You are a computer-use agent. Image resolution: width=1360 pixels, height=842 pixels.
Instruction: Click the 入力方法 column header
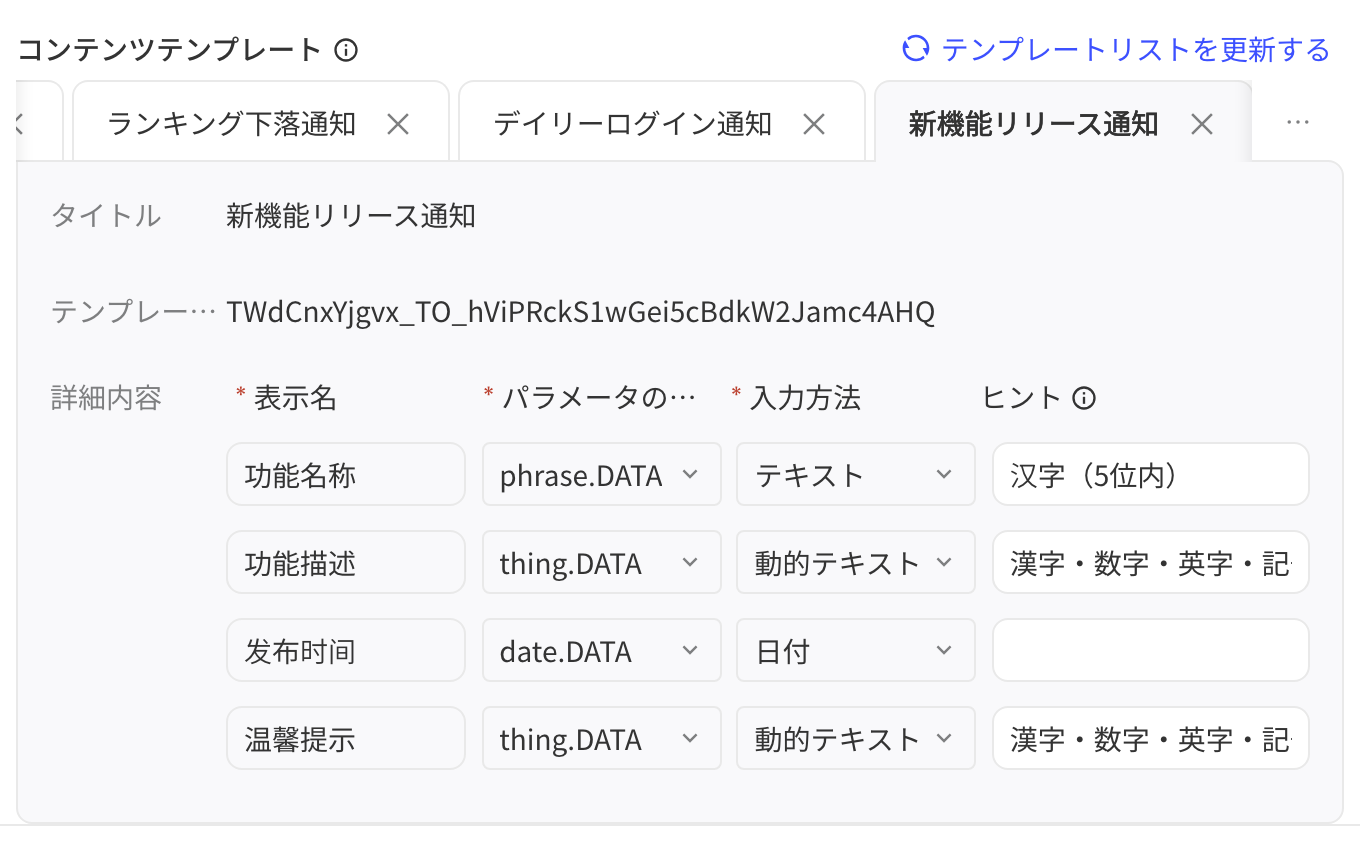pos(805,399)
